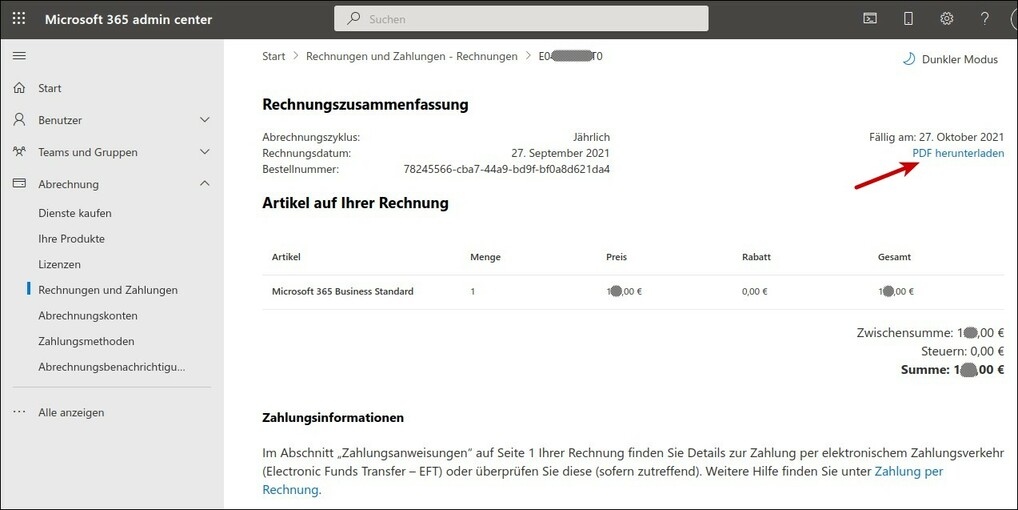Open Dienste kaufen in sidebar
The width and height of the screenshot is (1018, 510).
(x=75, y=213)
